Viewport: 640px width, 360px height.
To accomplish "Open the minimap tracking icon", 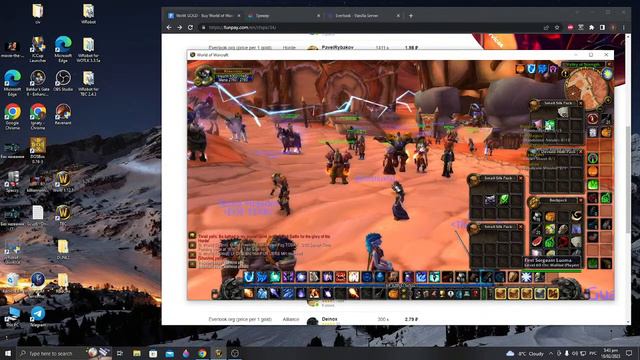I will (565, 74).
